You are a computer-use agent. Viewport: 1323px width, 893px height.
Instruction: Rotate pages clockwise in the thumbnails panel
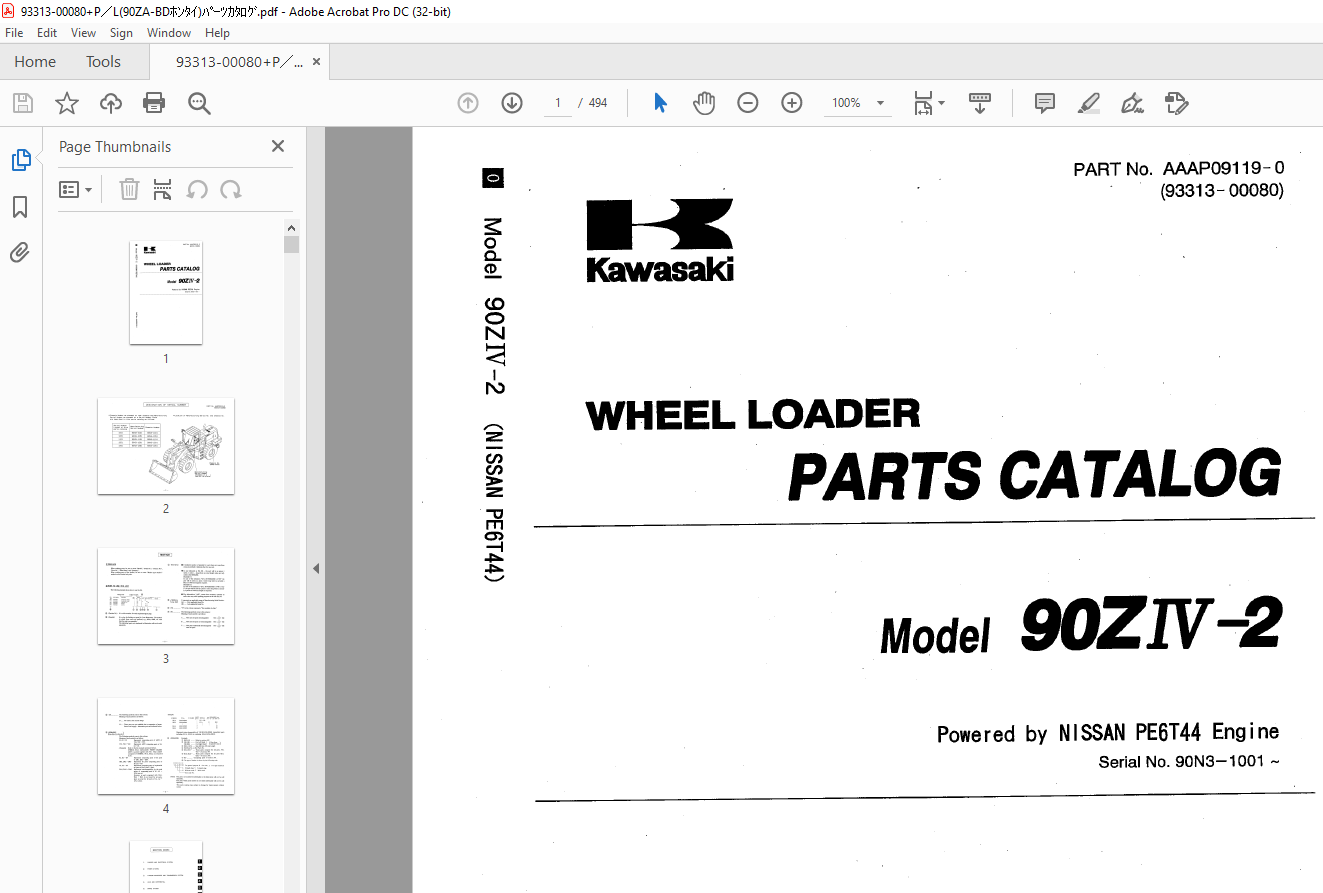tap(231, 189)
